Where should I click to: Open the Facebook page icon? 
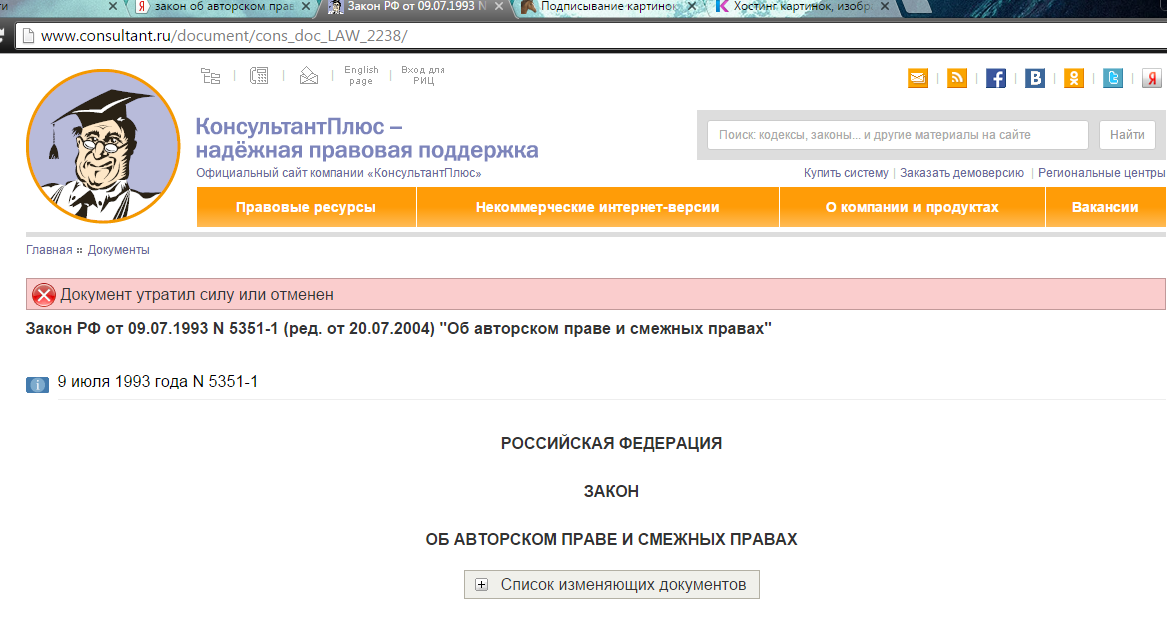point(996,78)
